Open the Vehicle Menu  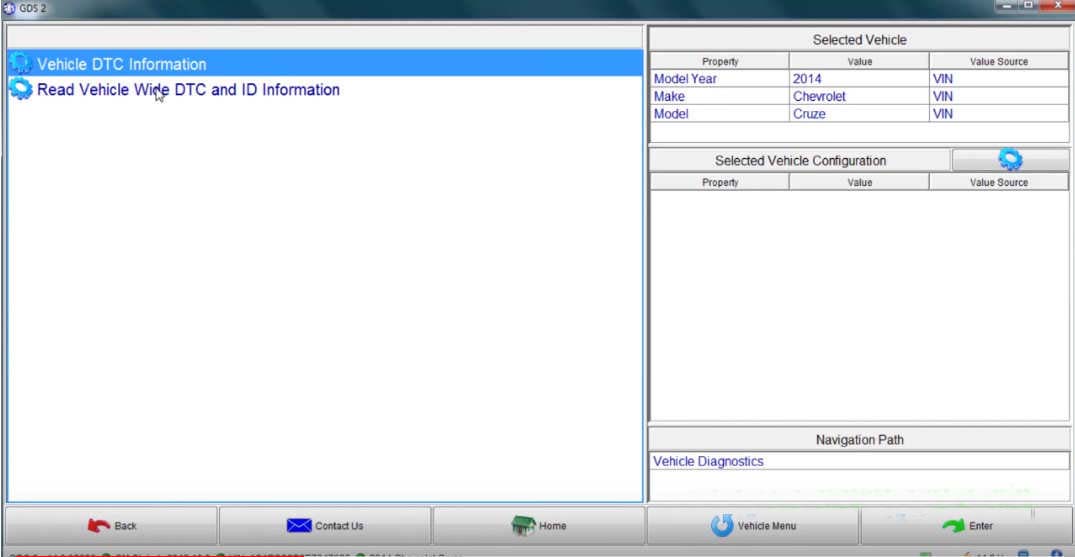(753, 526)
